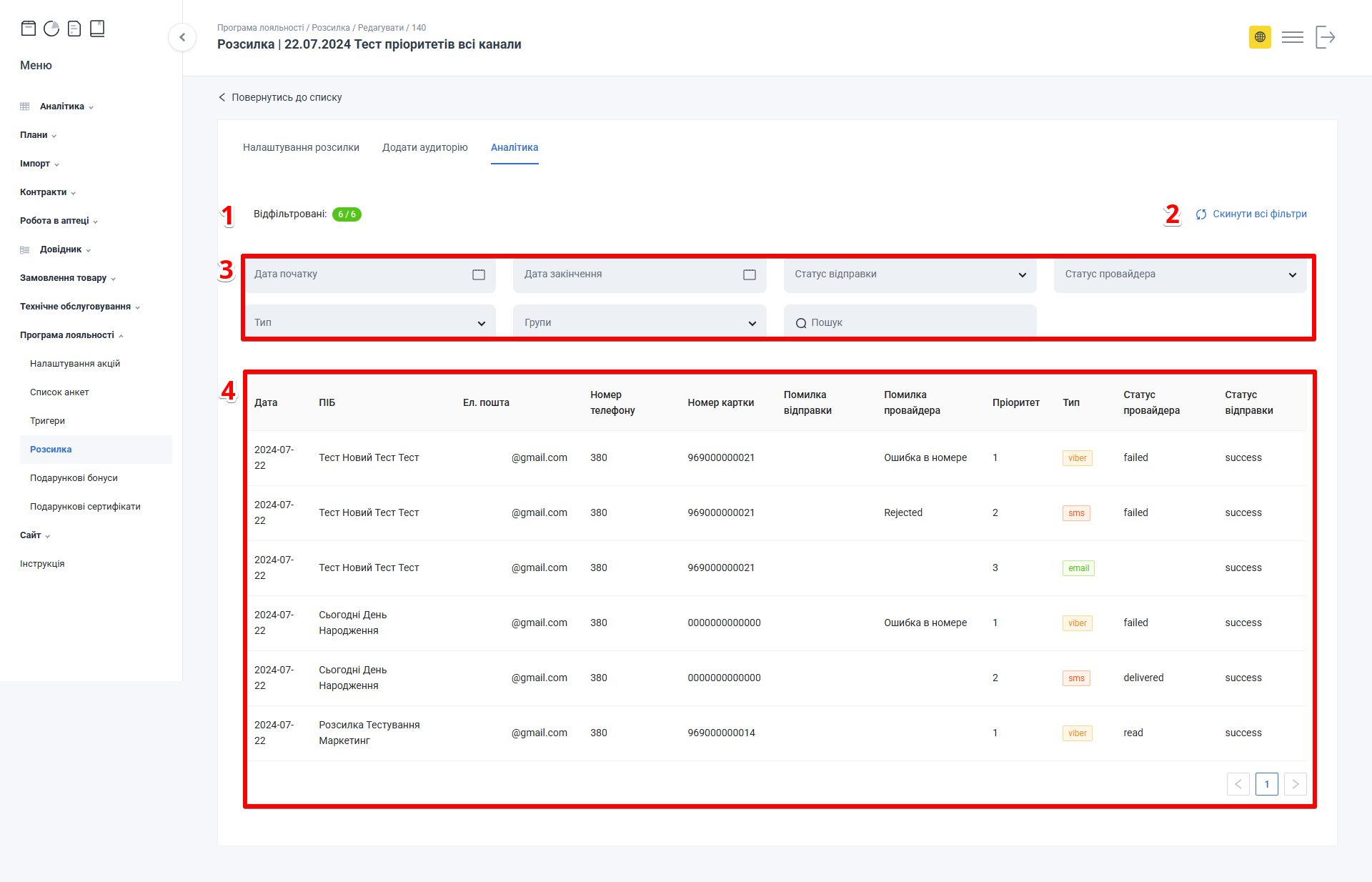The height and width of the screenshot is (882, 1372).
Task: Select page 1 in pagination
Action: tap(1266, 784)
